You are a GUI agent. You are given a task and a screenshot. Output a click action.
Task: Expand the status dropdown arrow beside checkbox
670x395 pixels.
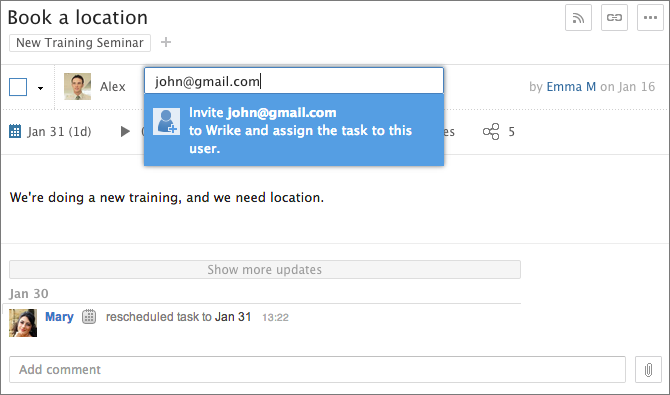40,88
